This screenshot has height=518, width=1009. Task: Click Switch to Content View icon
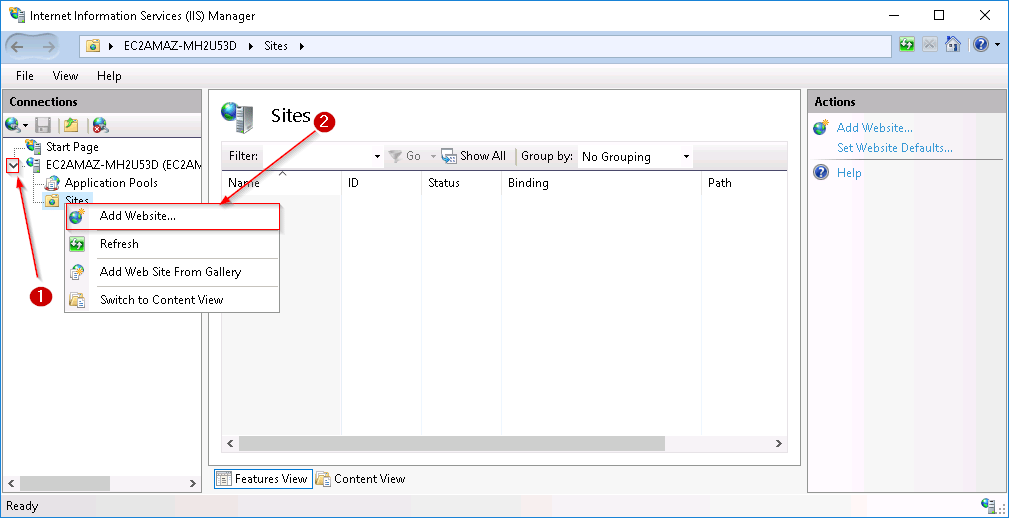click(x=77, y=300)
